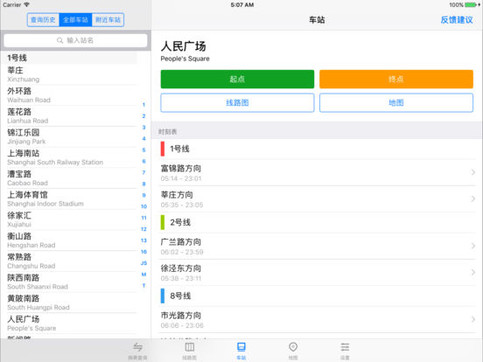Select 富锦路方向 timetable row
The height and width of the screenshot is (362, 483).
click(317, 173)
